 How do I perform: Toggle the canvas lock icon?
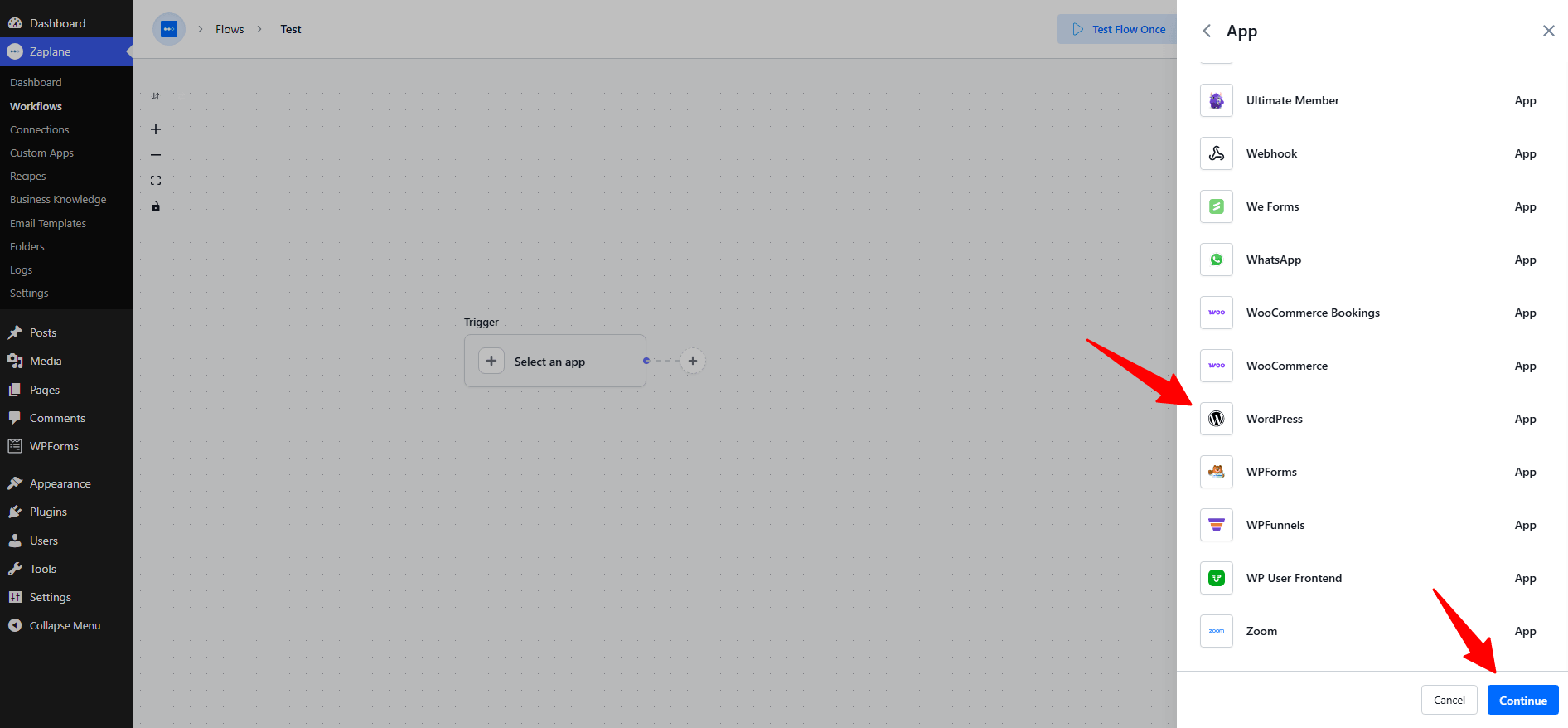pos(156,206)
